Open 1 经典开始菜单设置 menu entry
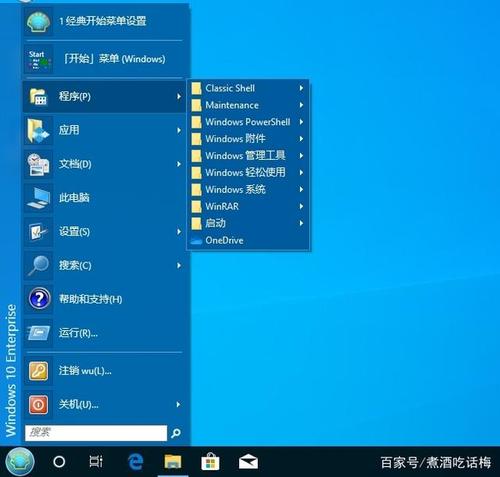Screen dimensions: 500x477 tap(104, 22)
